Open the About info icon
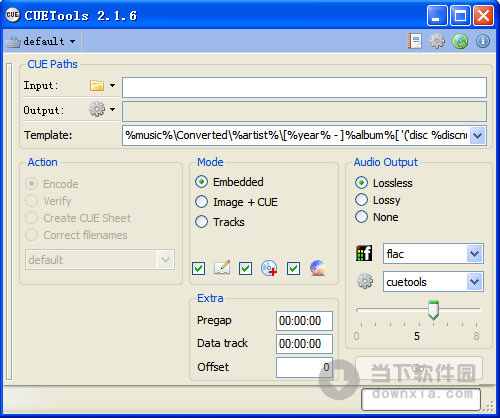 [x=483, y=41]
